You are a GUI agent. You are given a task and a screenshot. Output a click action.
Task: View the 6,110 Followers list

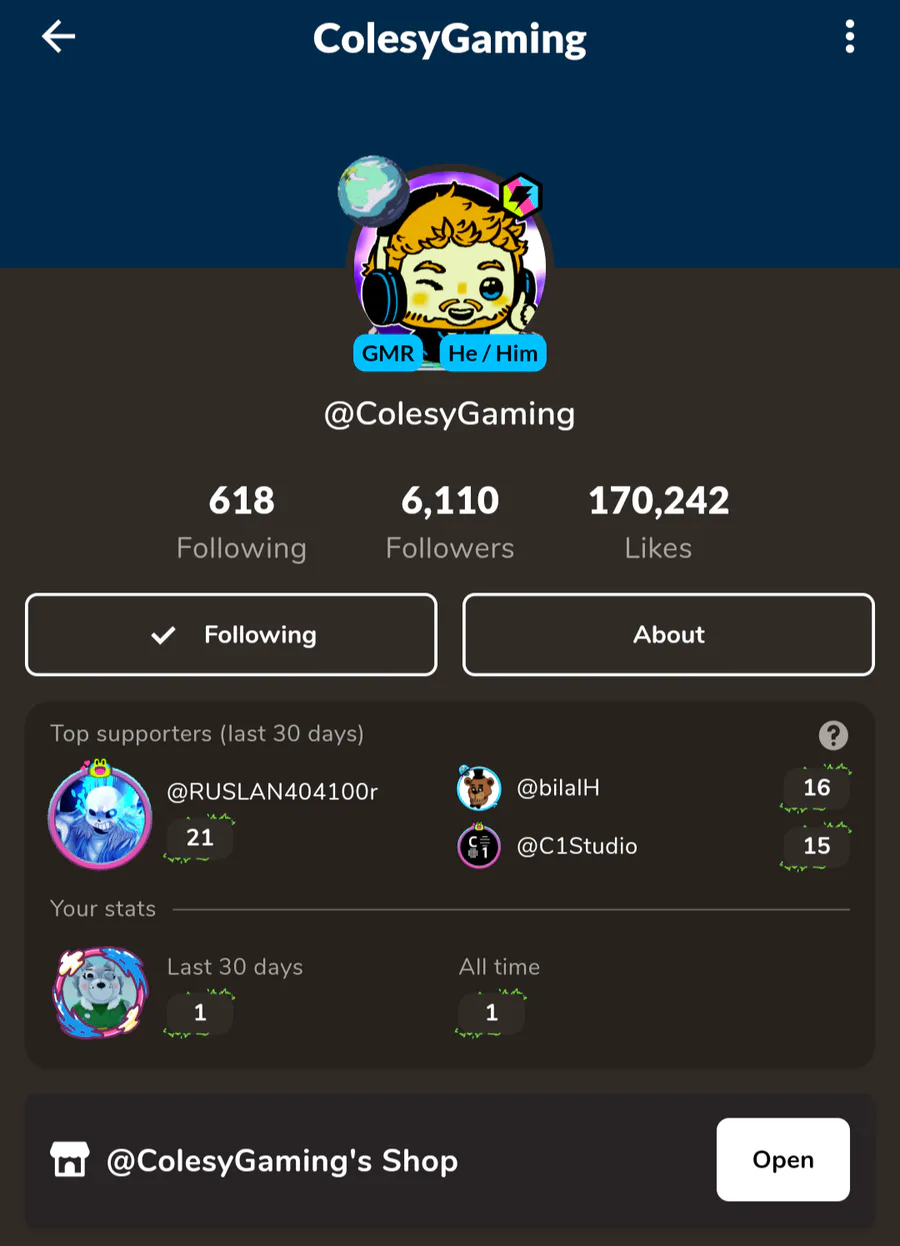tap(450, 522)
